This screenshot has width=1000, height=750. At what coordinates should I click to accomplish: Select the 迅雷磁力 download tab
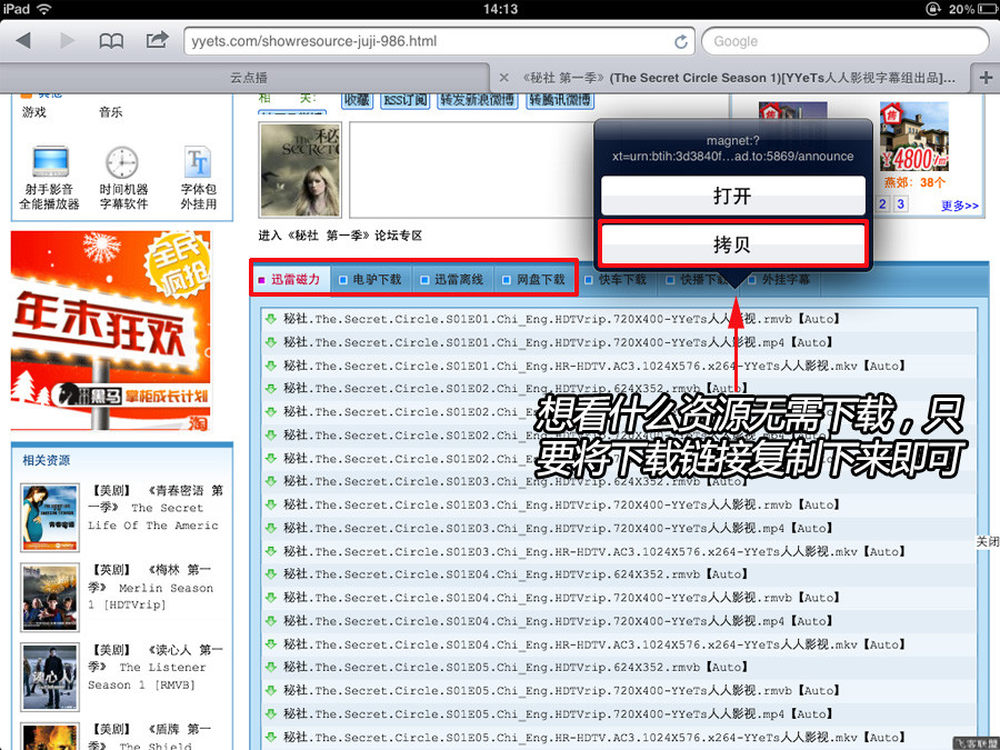(x=290, y=279)
